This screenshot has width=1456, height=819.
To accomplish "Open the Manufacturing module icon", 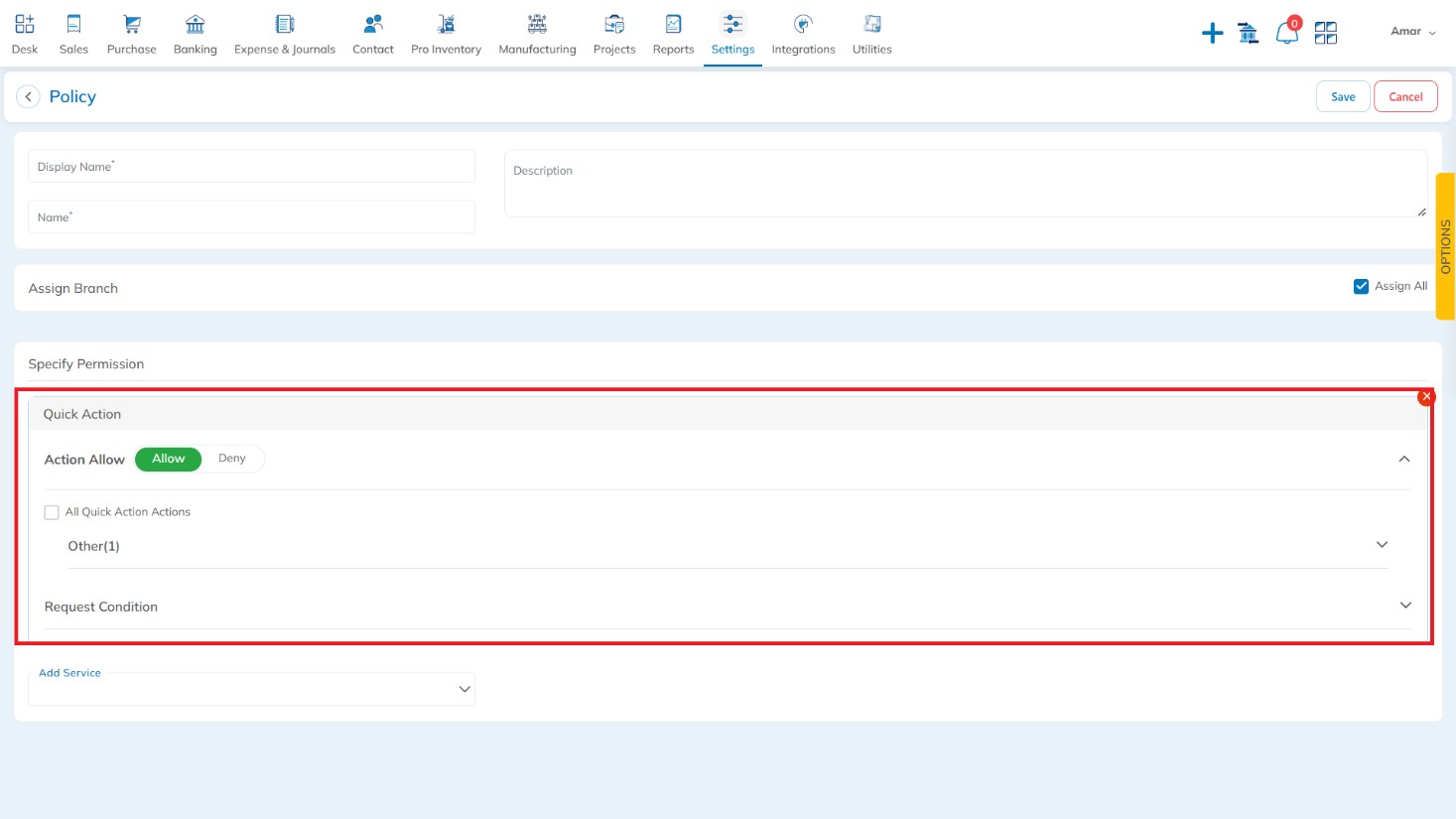I will (x=537, y=24).
